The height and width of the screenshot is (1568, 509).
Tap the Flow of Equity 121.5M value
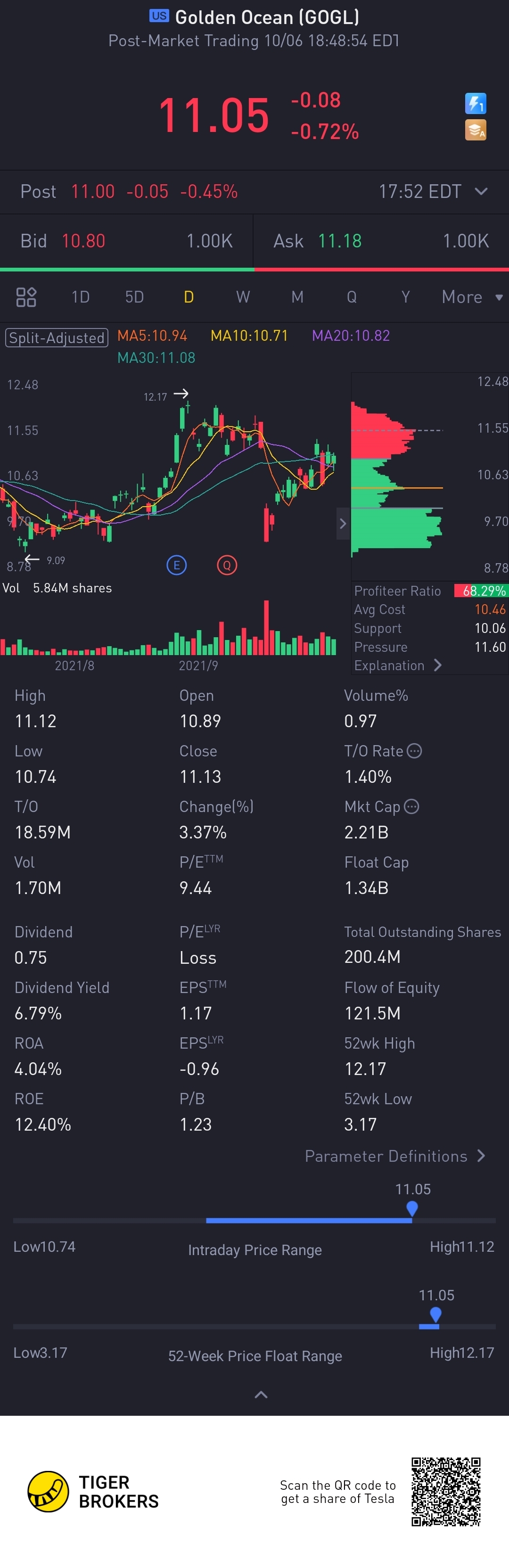tap(372, 1013)
